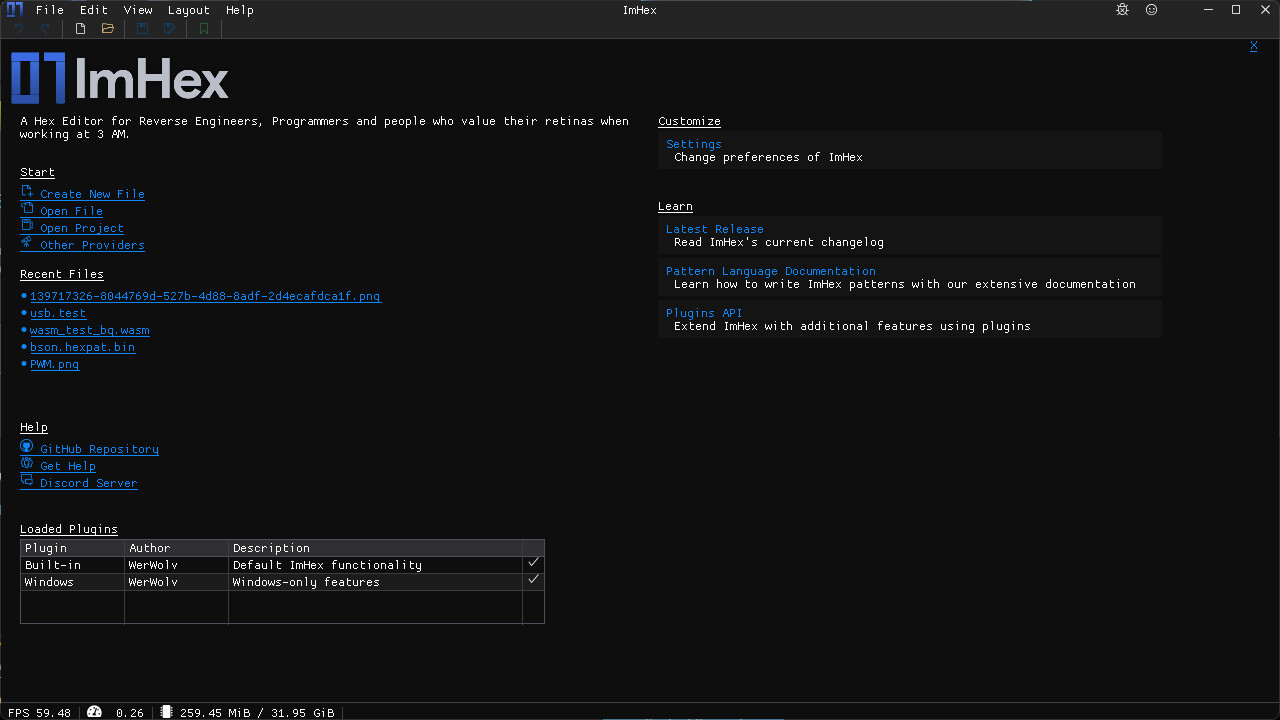This screenshot has height=720, width=1280.
Task: Save the current file via the floppy disk icon
Action: pyautogui.click(x=141, y=28)
